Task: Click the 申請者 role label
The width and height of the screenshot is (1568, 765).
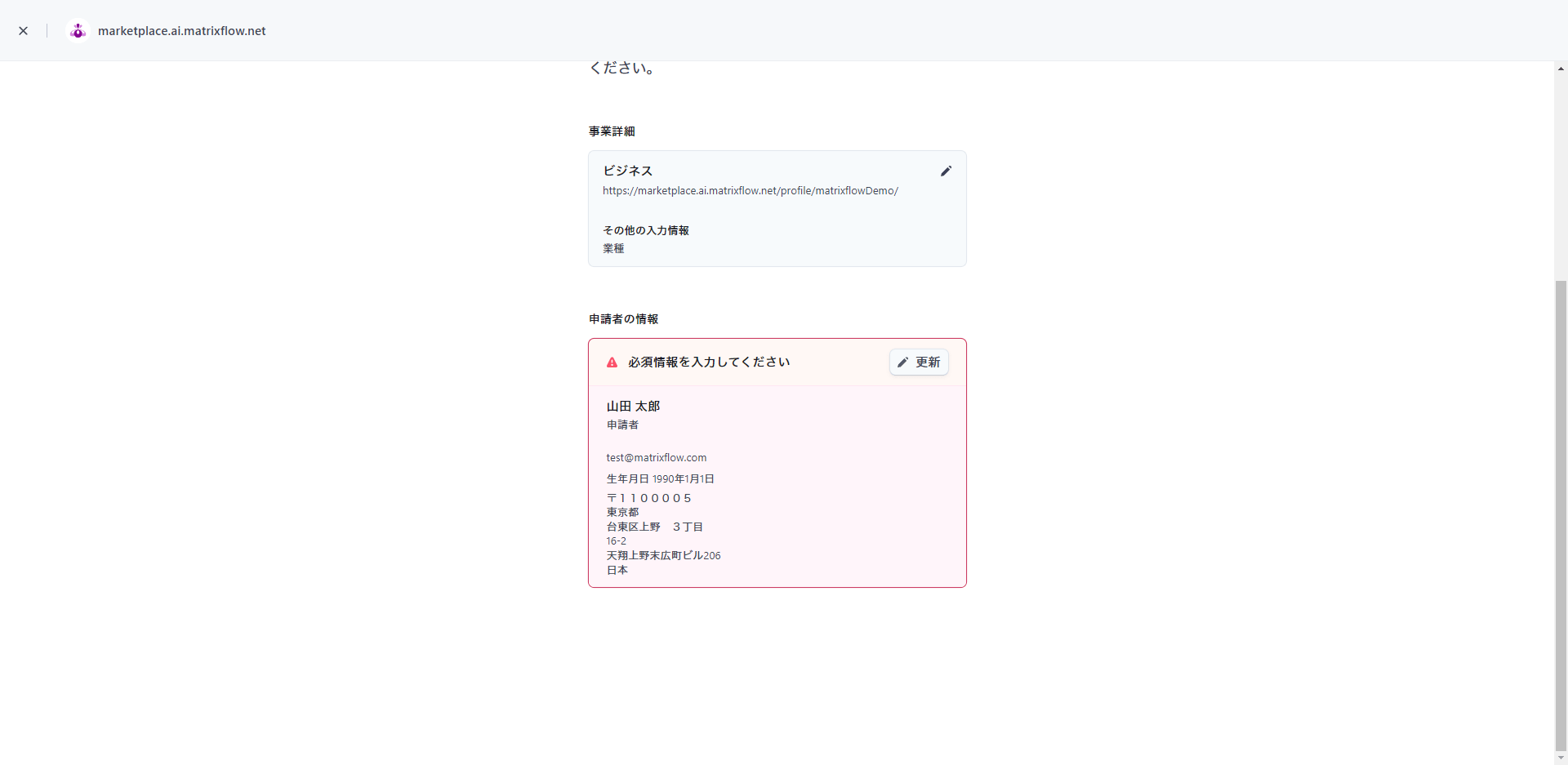Action: pyautogui.click(x=622, y=425)
